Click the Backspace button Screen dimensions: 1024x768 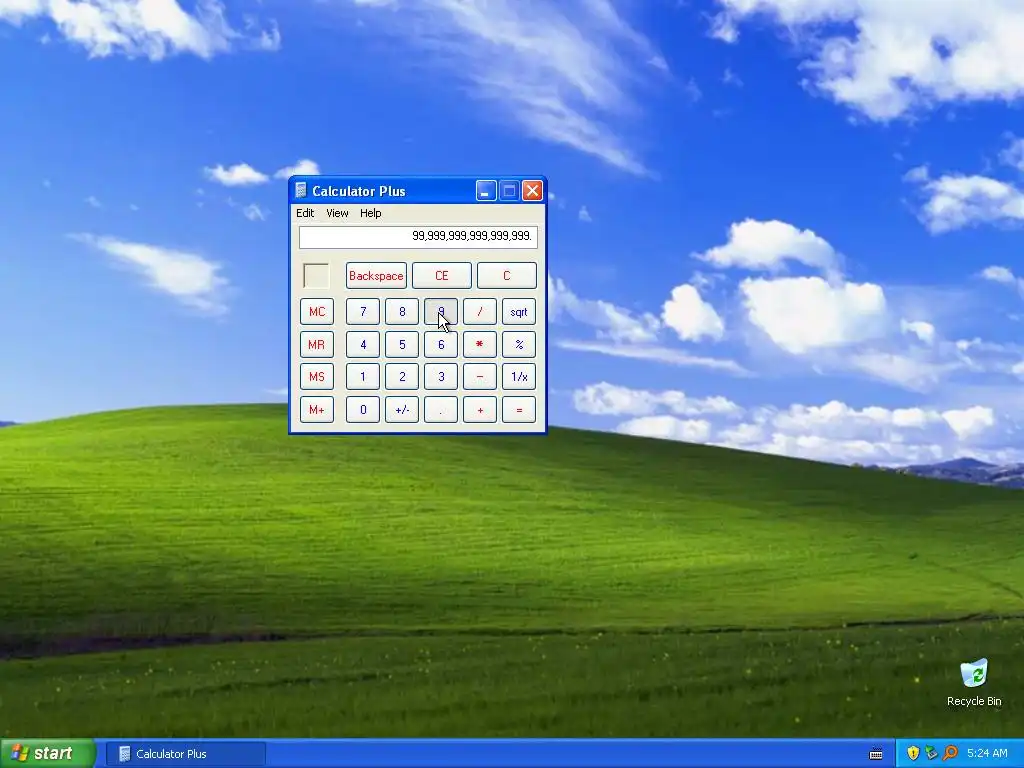(376, 276)
